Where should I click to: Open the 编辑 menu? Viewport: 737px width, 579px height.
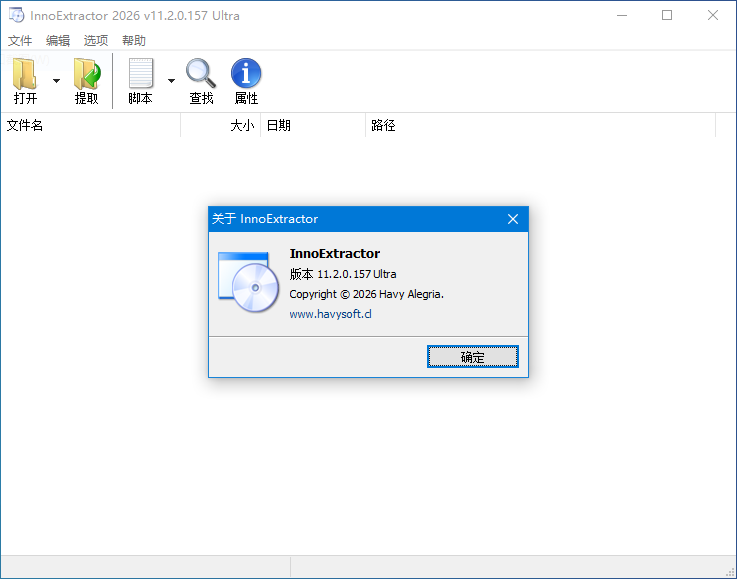coord(58,41)
